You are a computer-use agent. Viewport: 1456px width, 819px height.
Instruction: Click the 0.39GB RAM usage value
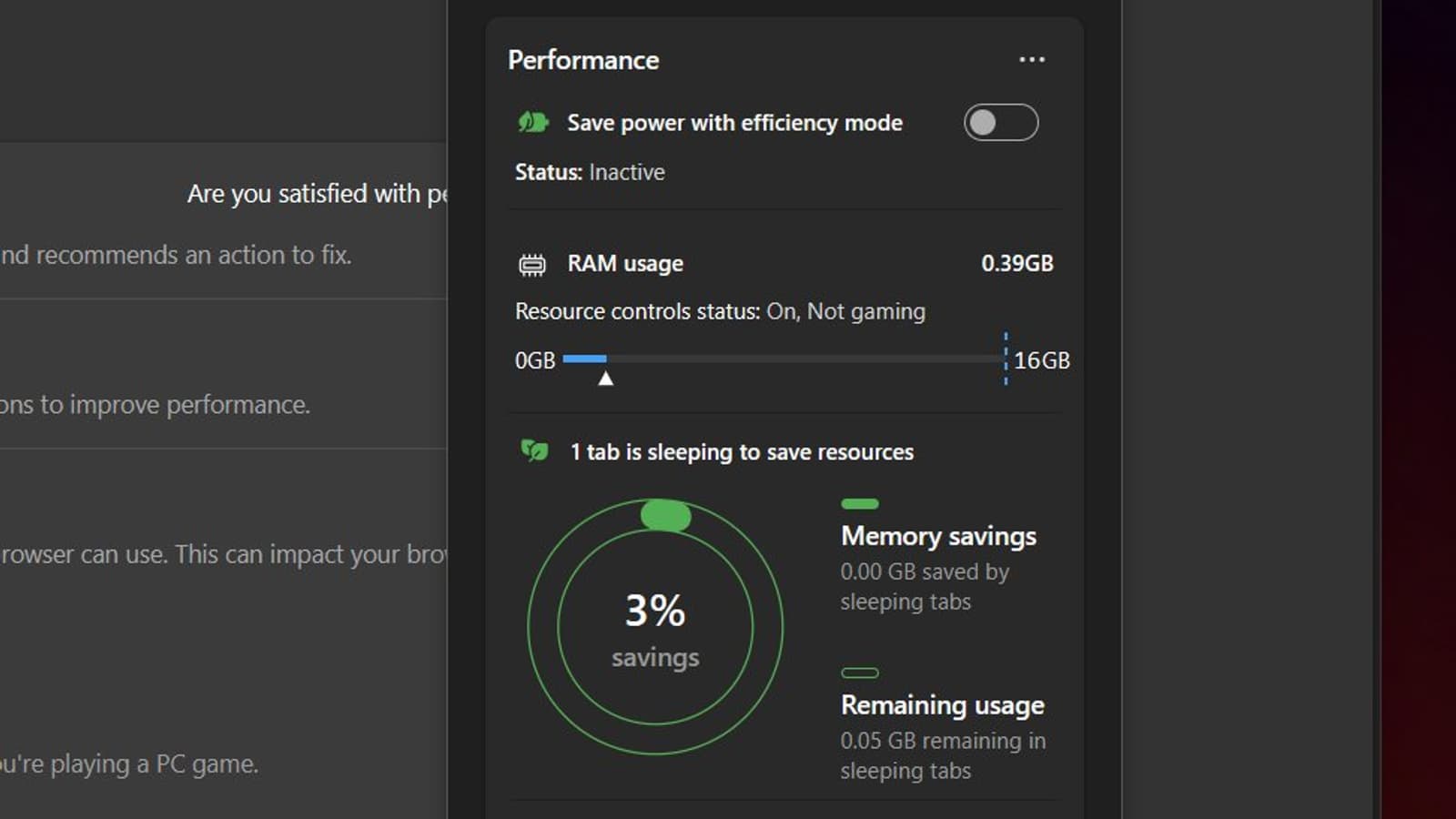click(1016, 264)
